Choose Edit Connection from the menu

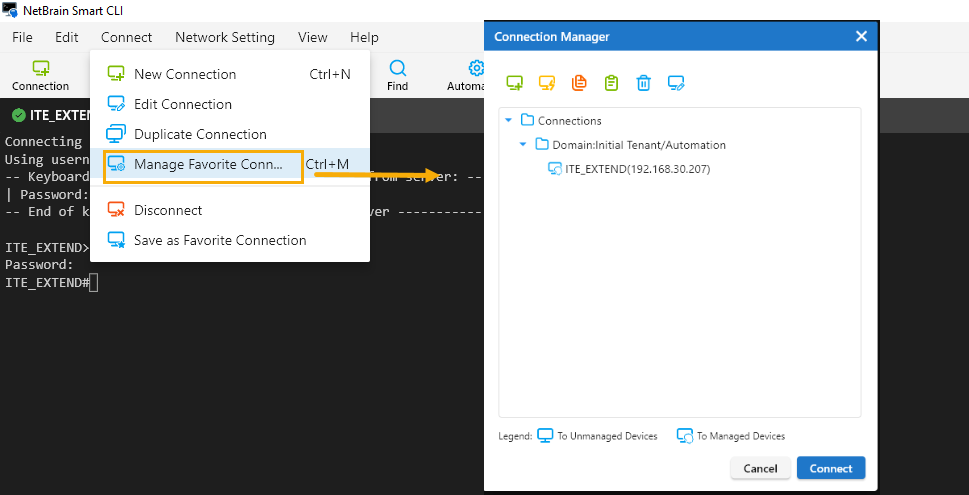(x=230, y=104)
